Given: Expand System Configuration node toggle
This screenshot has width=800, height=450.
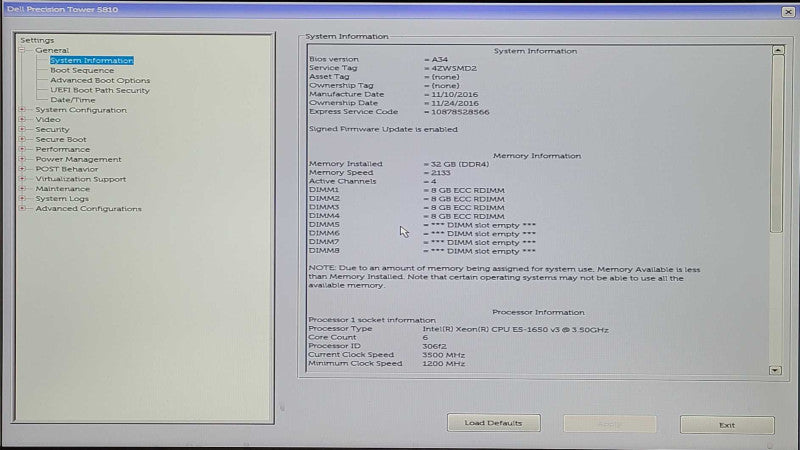Looking at the screenshot, I should pyautogui.click(x=22, y=110).
